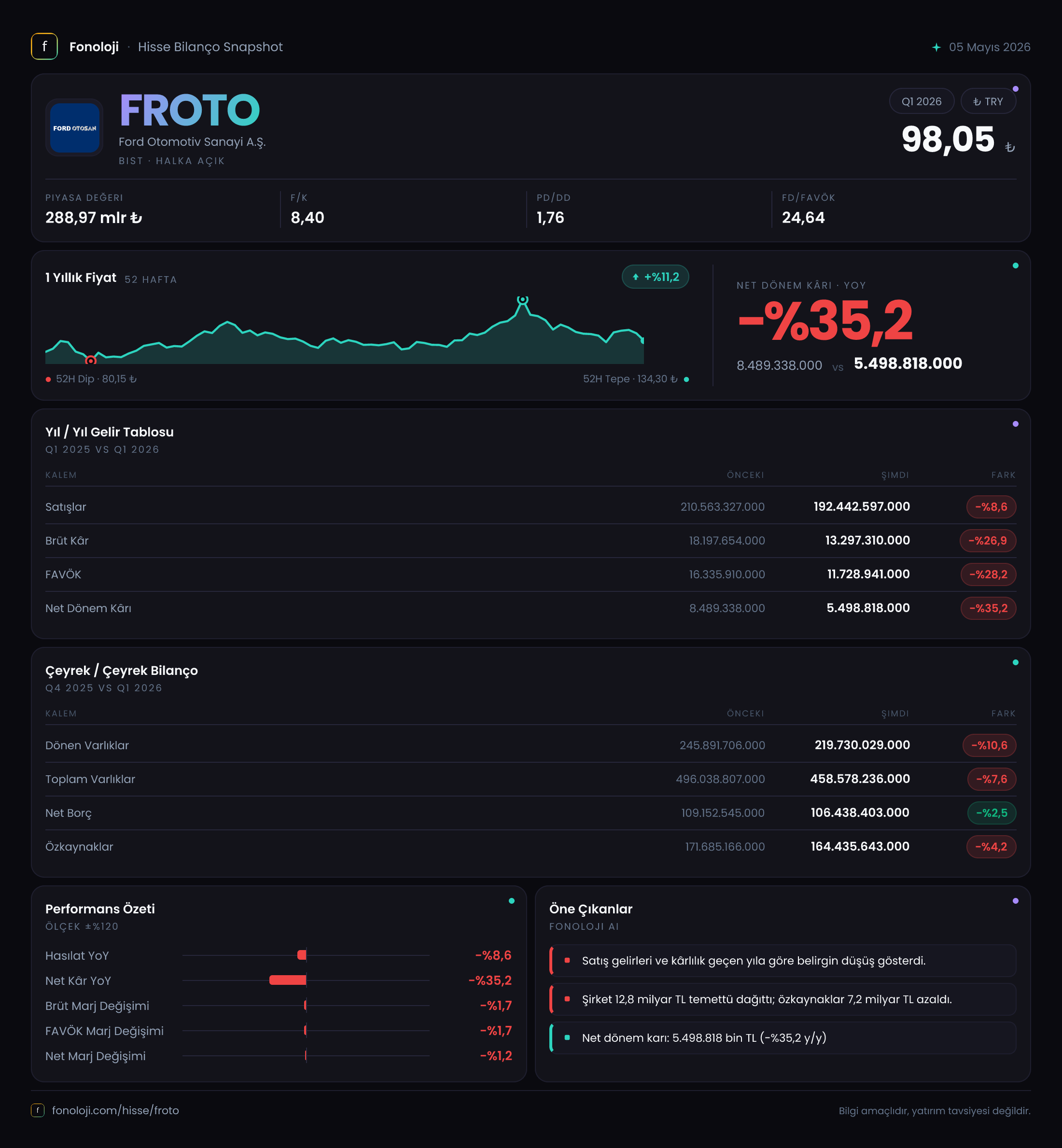Click the -%10,6 badge for Dönen Varlıklar
This screenshot has width=1062, height=1148.
989,745
